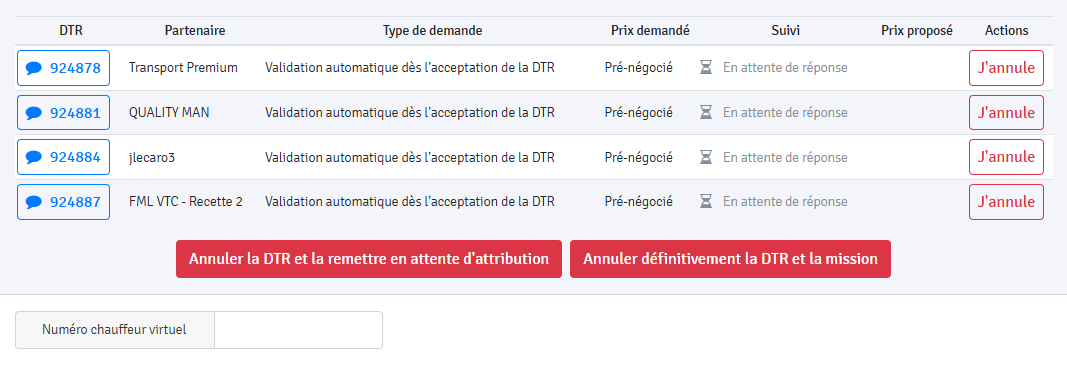The height and width of the screenshot is (365, 1067).
Task: Click En attente de réponse for FML VTC
Action: (x=785, y=202)
